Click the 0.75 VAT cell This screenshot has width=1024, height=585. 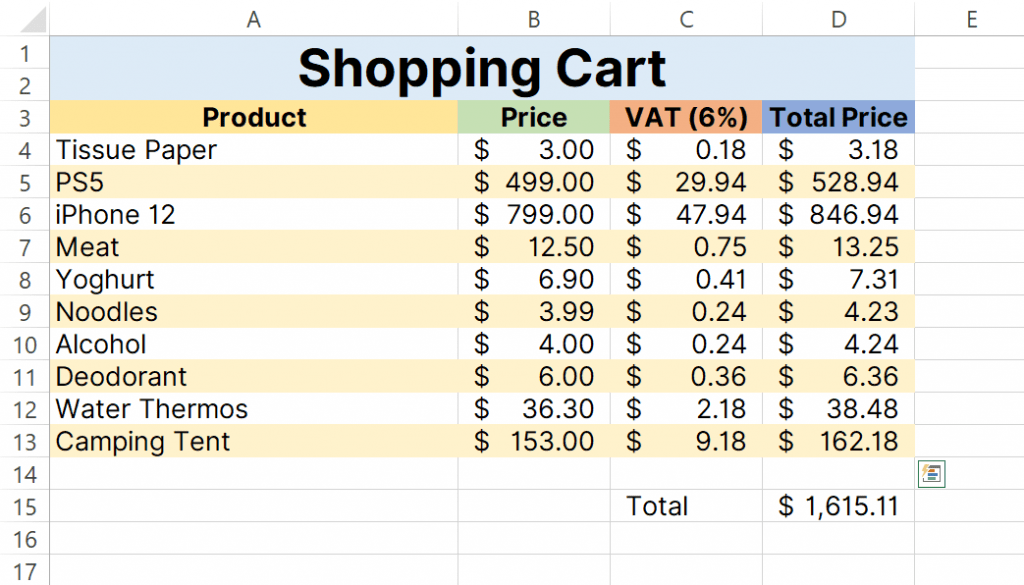coord(686,247)
